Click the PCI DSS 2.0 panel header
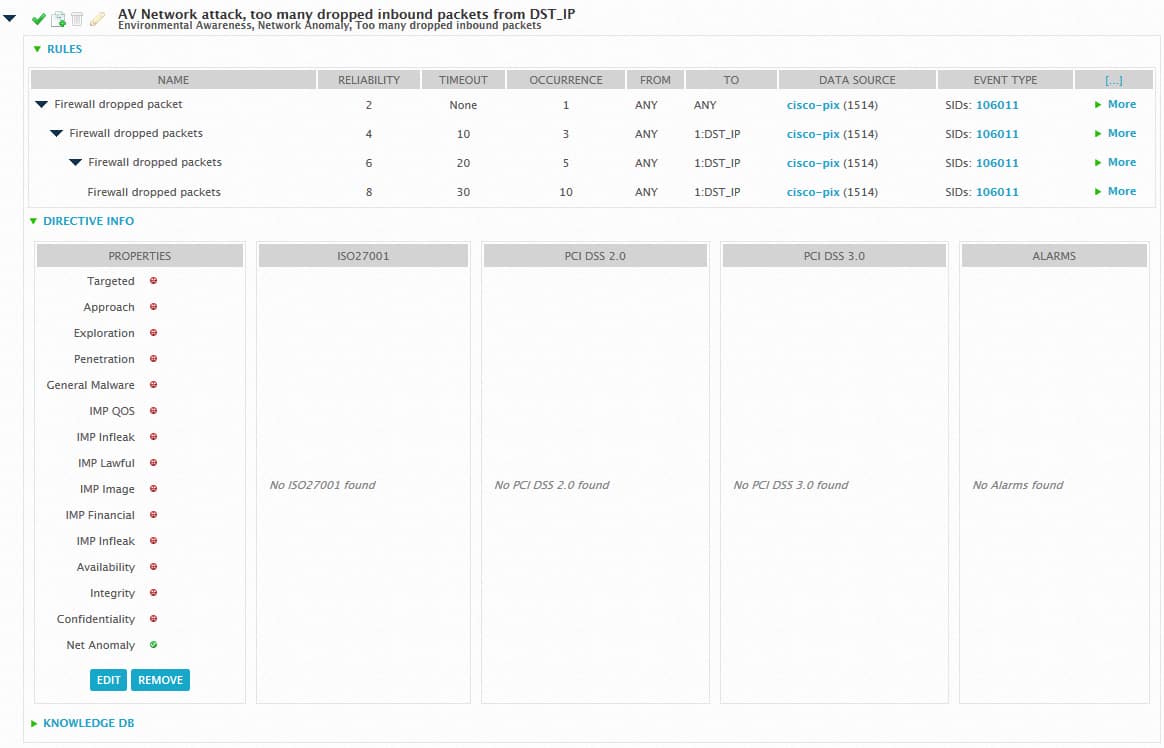This screenshot has width=1164, height=748. [x=595, y=256]
